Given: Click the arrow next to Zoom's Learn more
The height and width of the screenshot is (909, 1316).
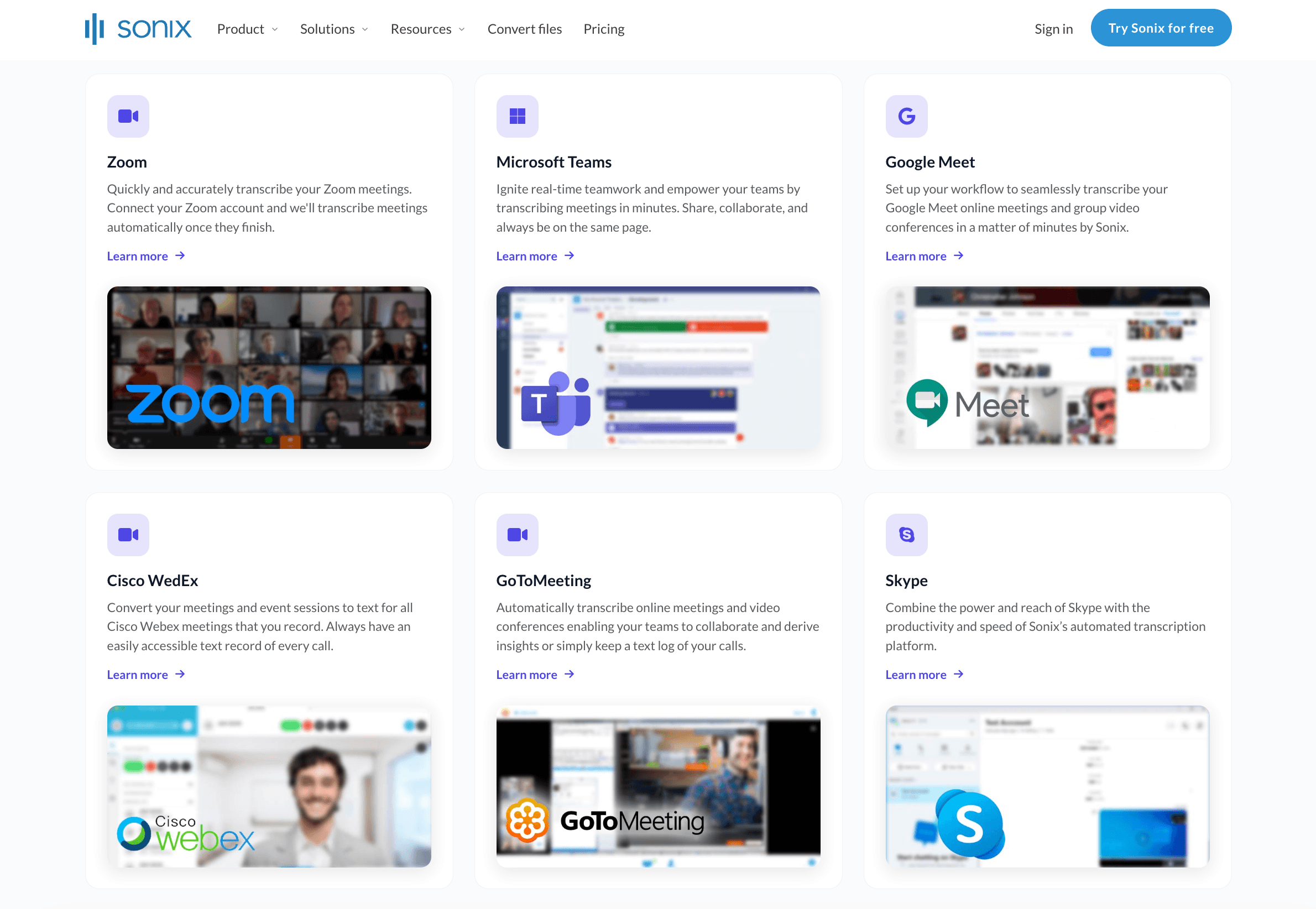Looking at the screenshot, I should click(180, 256).
